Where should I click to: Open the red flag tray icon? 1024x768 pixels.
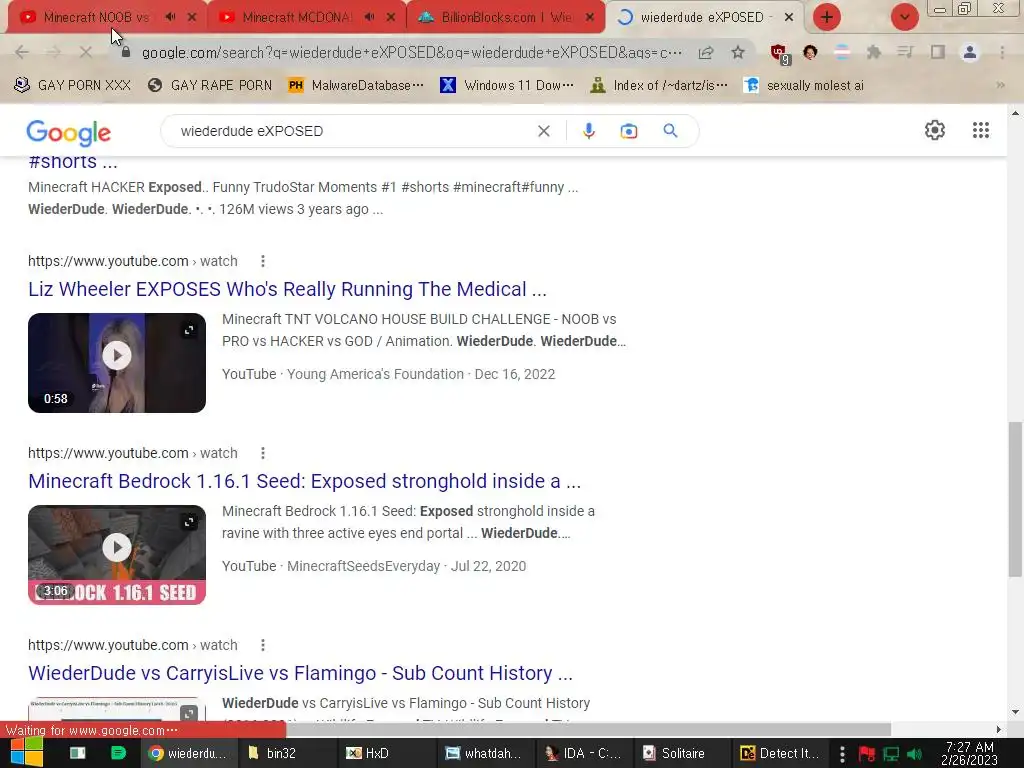pyautogui.click(x=867, y=754)
